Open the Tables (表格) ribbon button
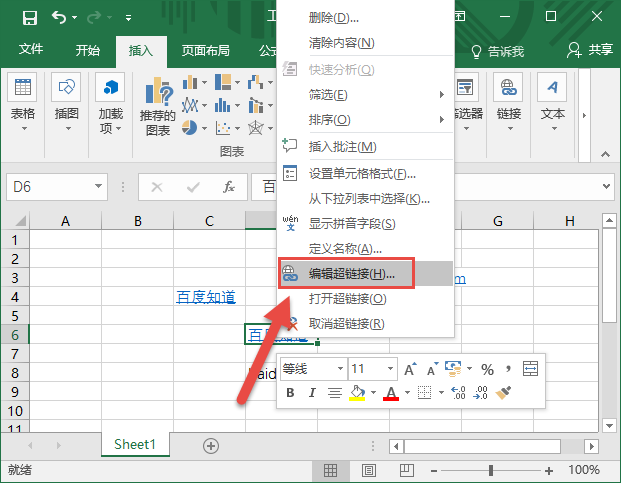The image size is (621, 483). (x=23, y=102)
